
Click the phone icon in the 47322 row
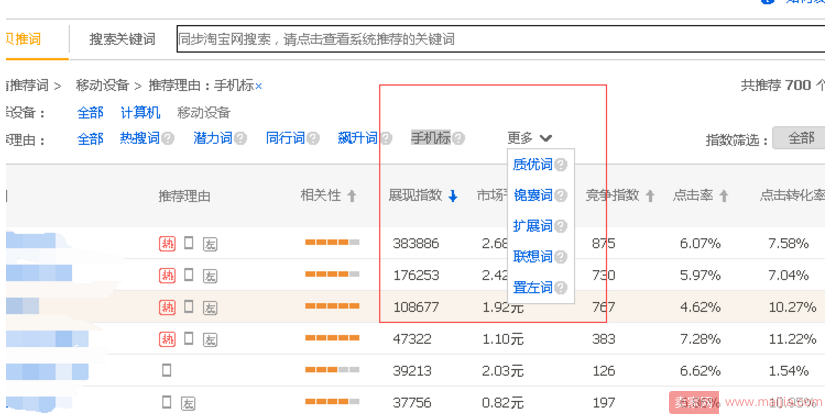point(189,338)
